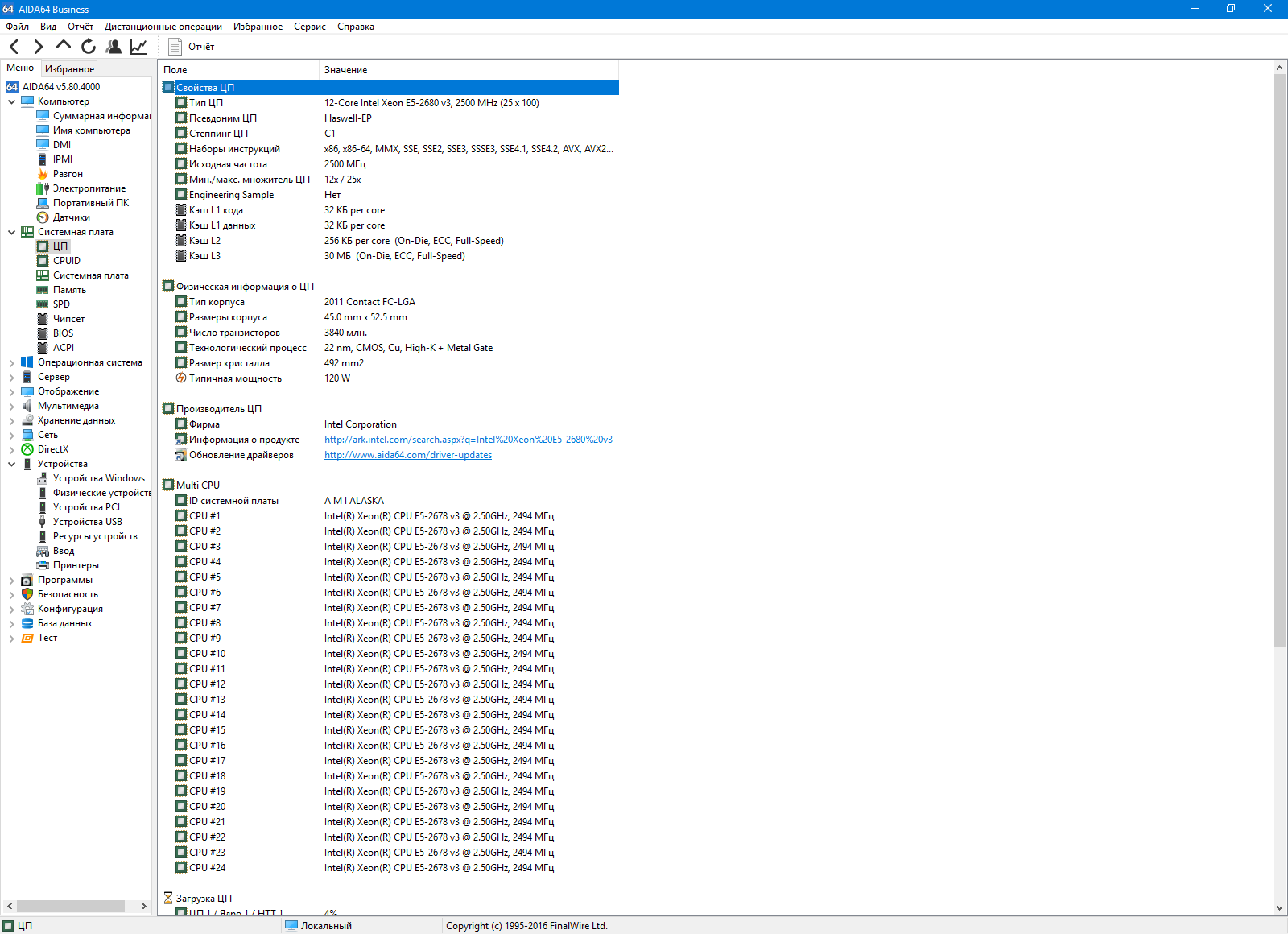The height and width of the screenshot is (934, 1288).
Task: Select the Принтеры printer icon item
Action: pyautogui.click(x=43, y=565)
